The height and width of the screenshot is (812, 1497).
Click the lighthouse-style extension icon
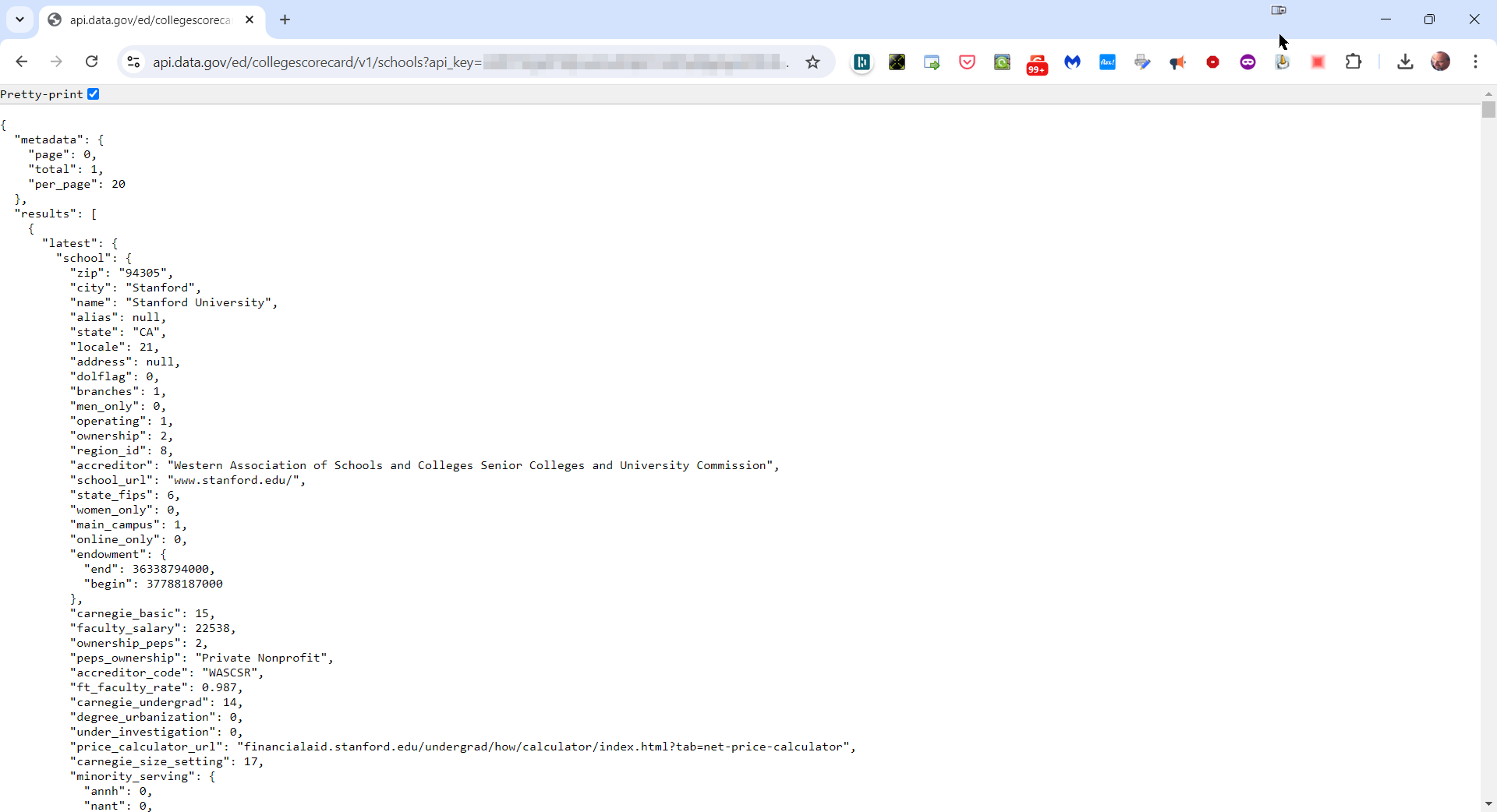(1283, 62)
